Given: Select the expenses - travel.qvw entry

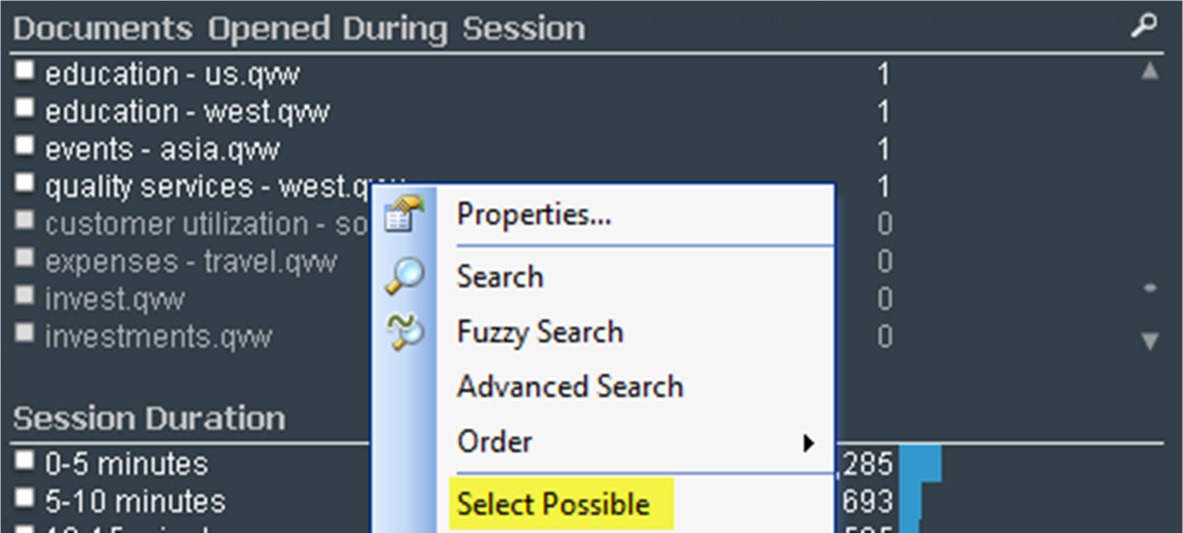Looking at the screenshot, I should (191, 263).
